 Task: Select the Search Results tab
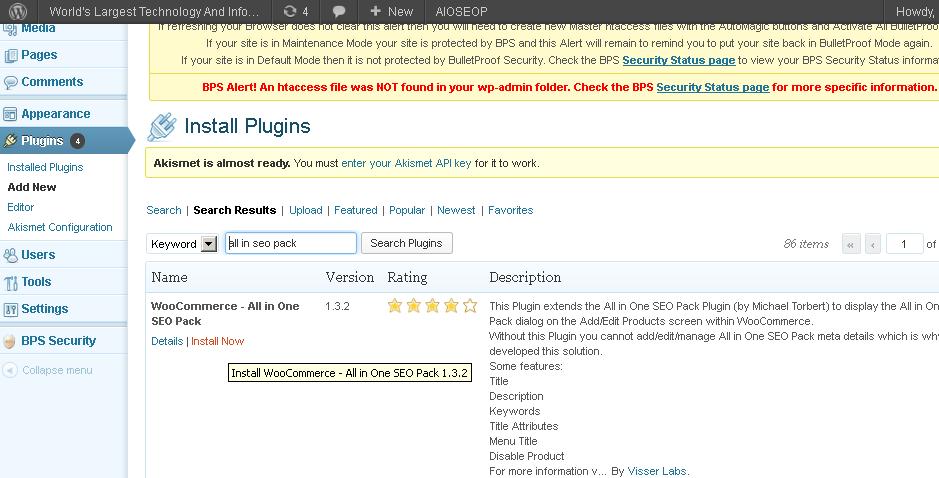coord(235,210)
